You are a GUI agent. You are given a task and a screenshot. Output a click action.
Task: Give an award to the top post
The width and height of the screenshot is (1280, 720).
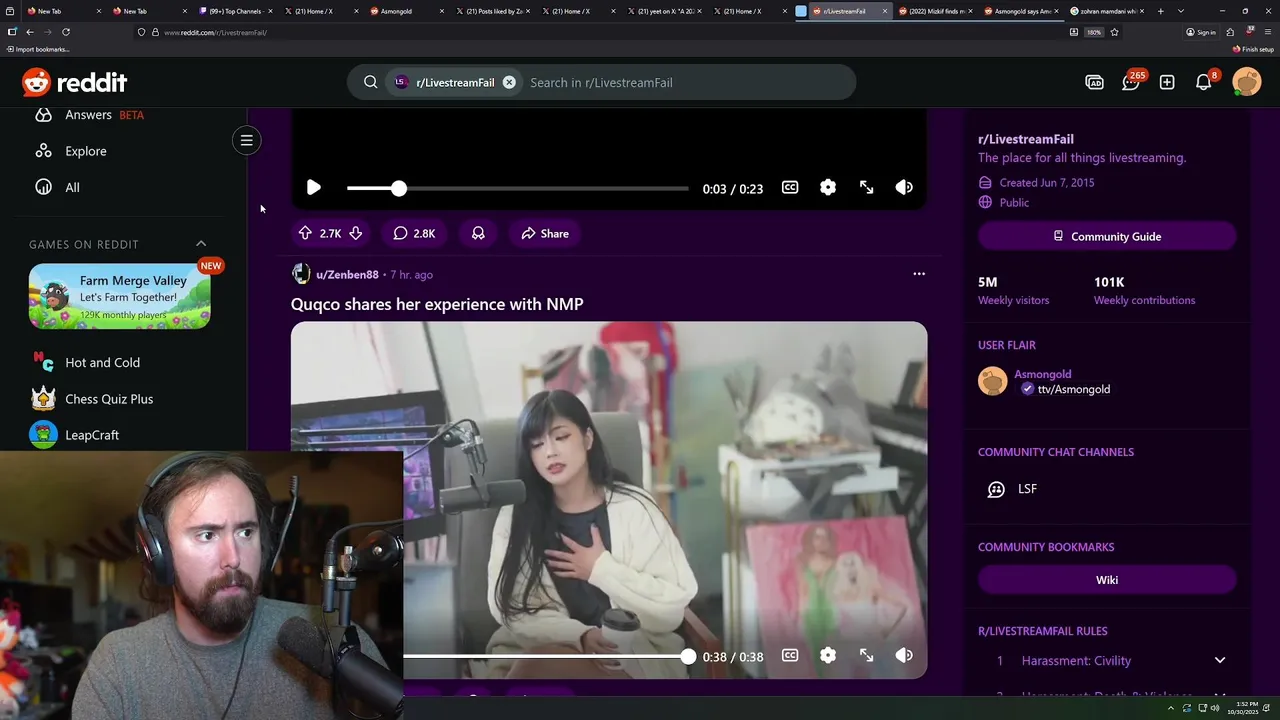tap(478, 233)
